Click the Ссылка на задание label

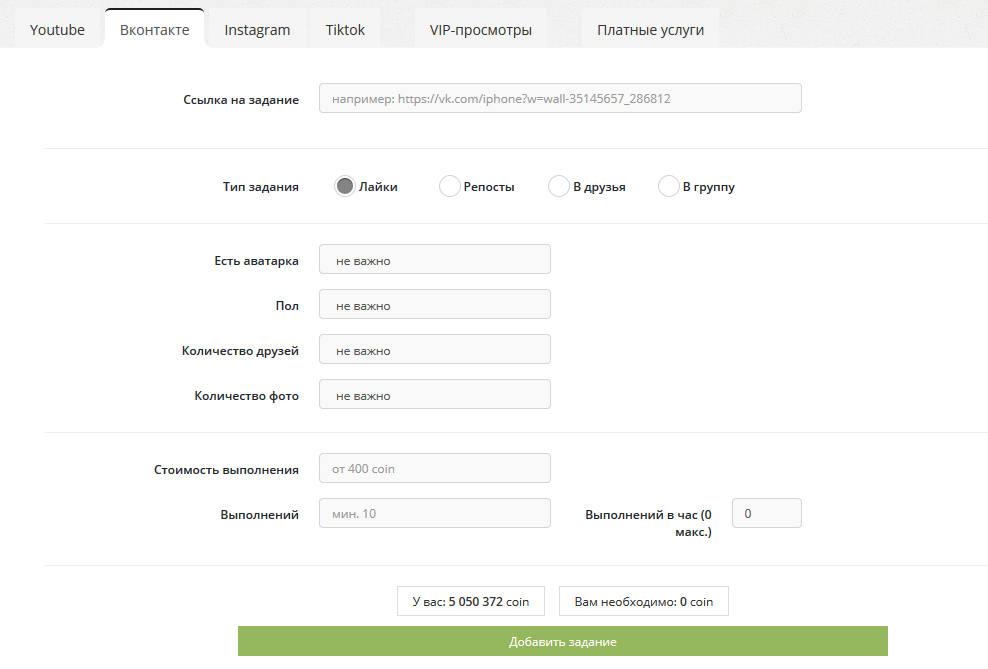click(x=241, y=100)
